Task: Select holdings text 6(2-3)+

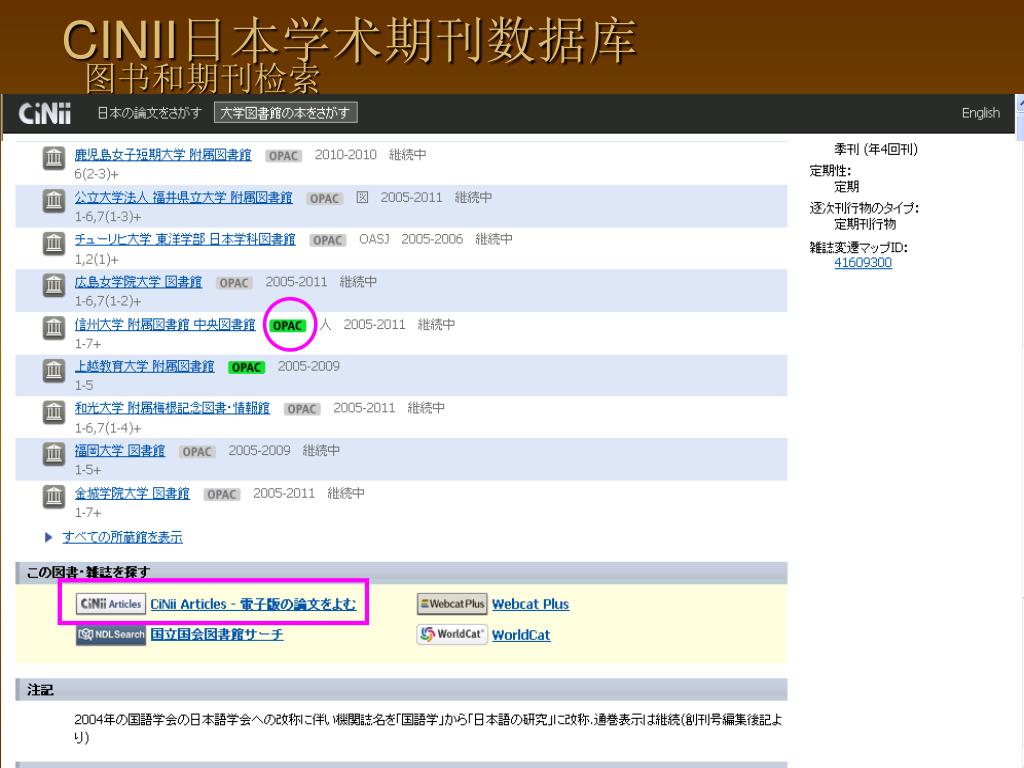Action: (x=96, y=174)
